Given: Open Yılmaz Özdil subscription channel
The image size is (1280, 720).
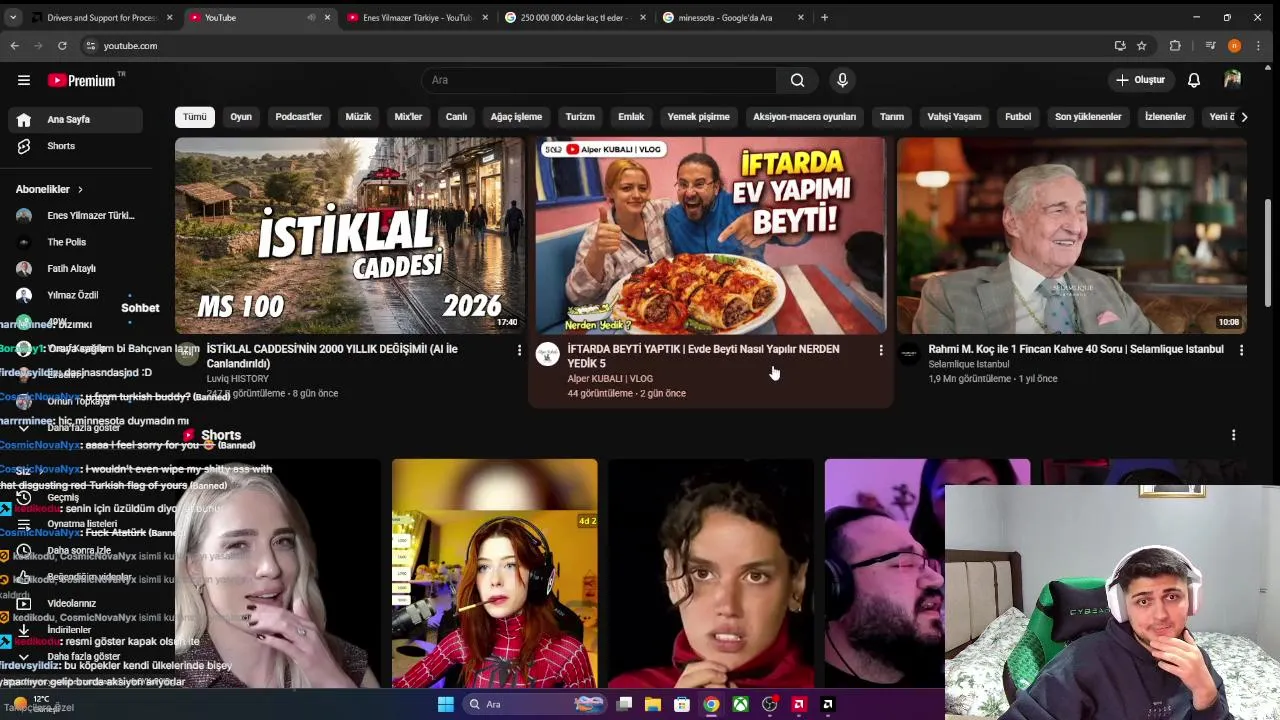Looking at the screenshot, I should tap(76, 295).
